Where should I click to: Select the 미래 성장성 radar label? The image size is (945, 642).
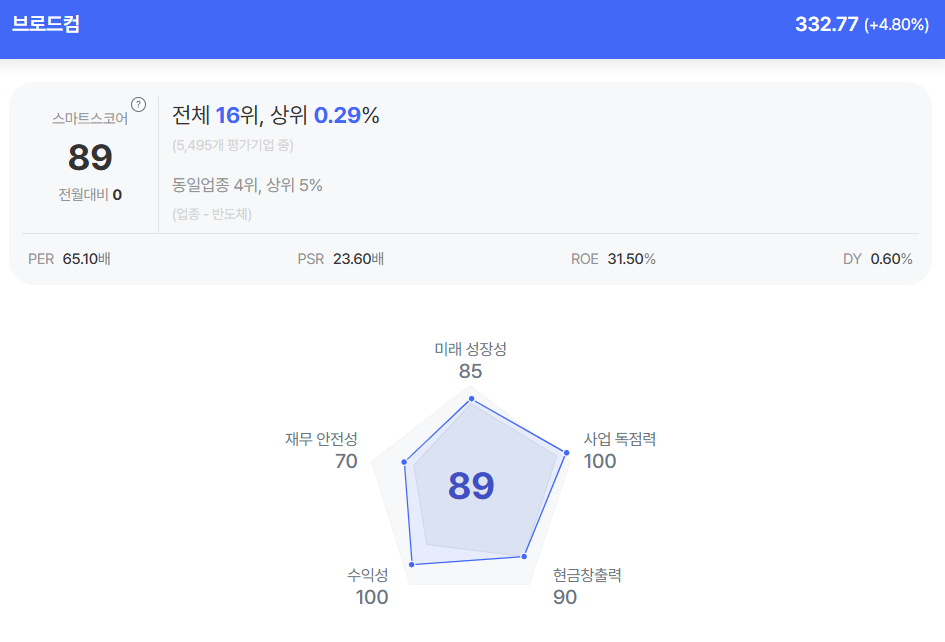470,349
